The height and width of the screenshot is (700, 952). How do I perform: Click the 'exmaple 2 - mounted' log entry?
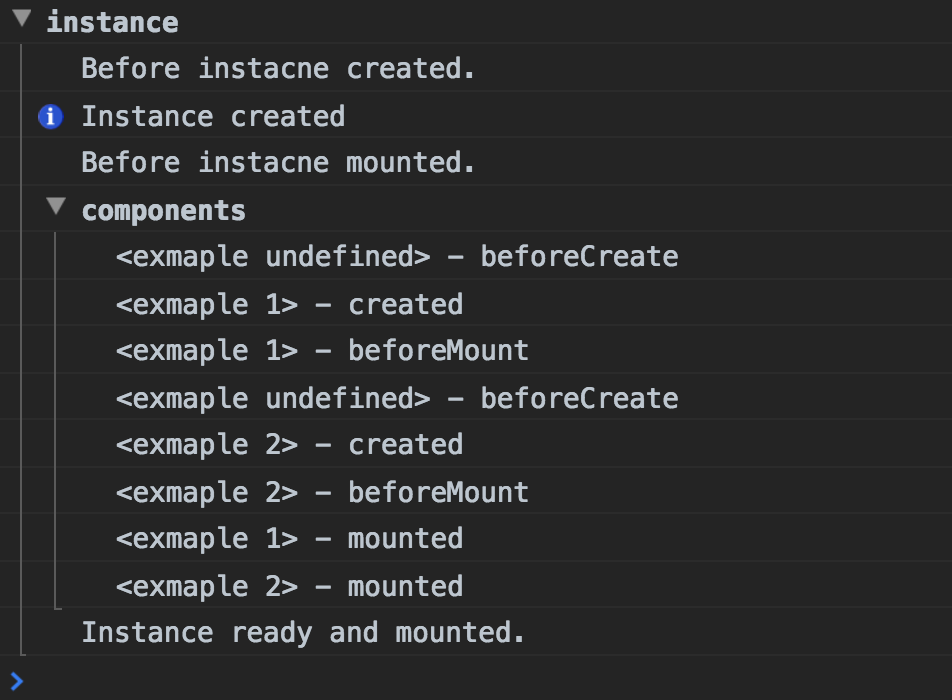point(289,586)
